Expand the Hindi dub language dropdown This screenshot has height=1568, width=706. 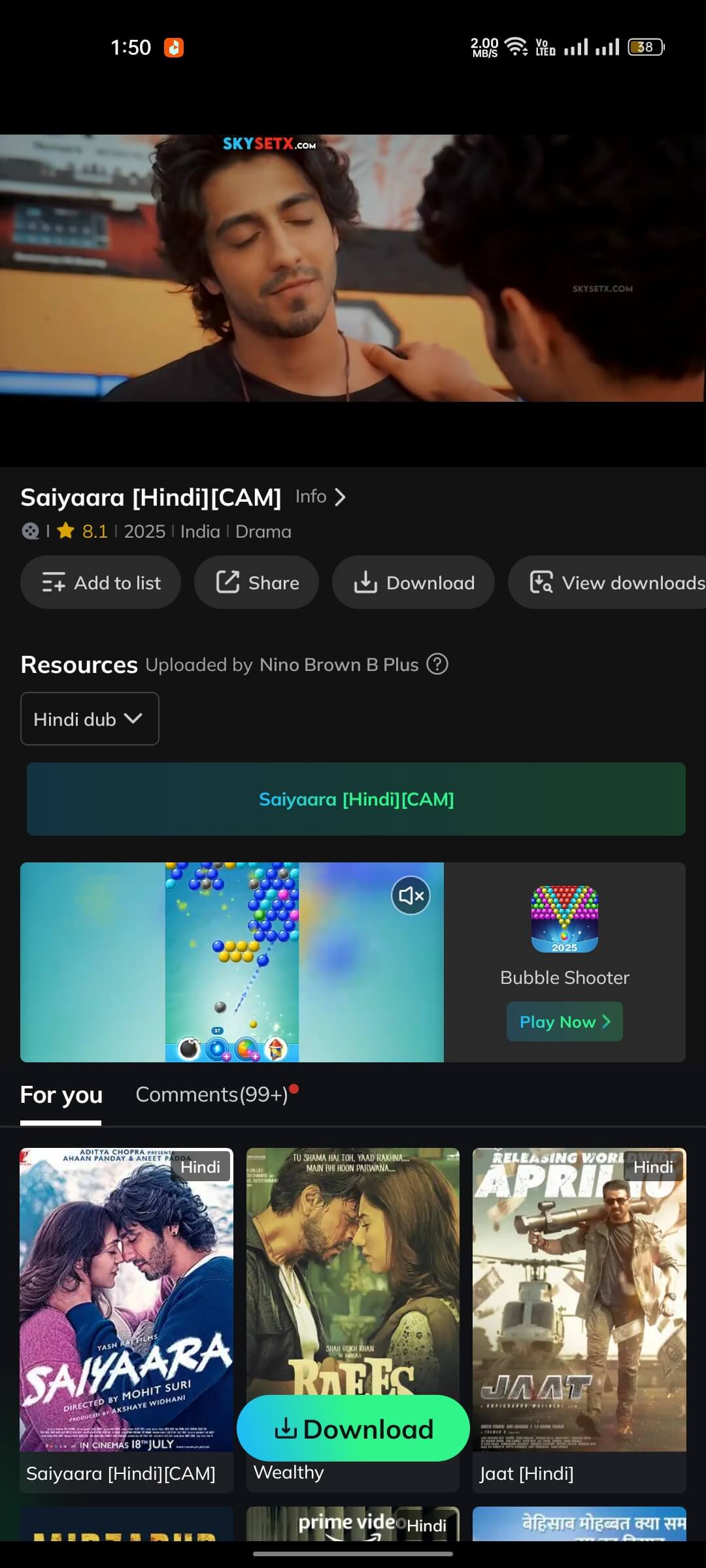90,719
